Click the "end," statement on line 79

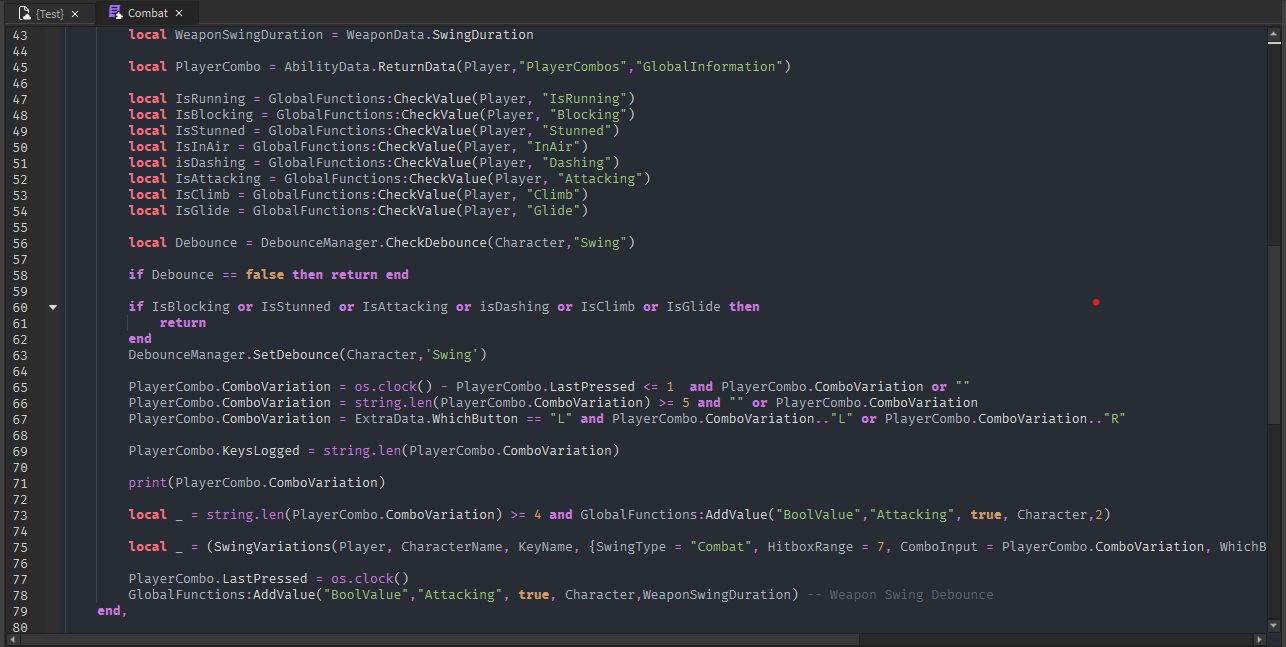[x=113, y=611]
